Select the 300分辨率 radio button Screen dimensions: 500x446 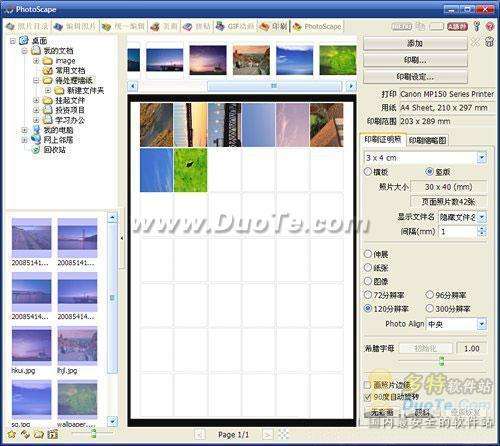(x=430, y=309)
